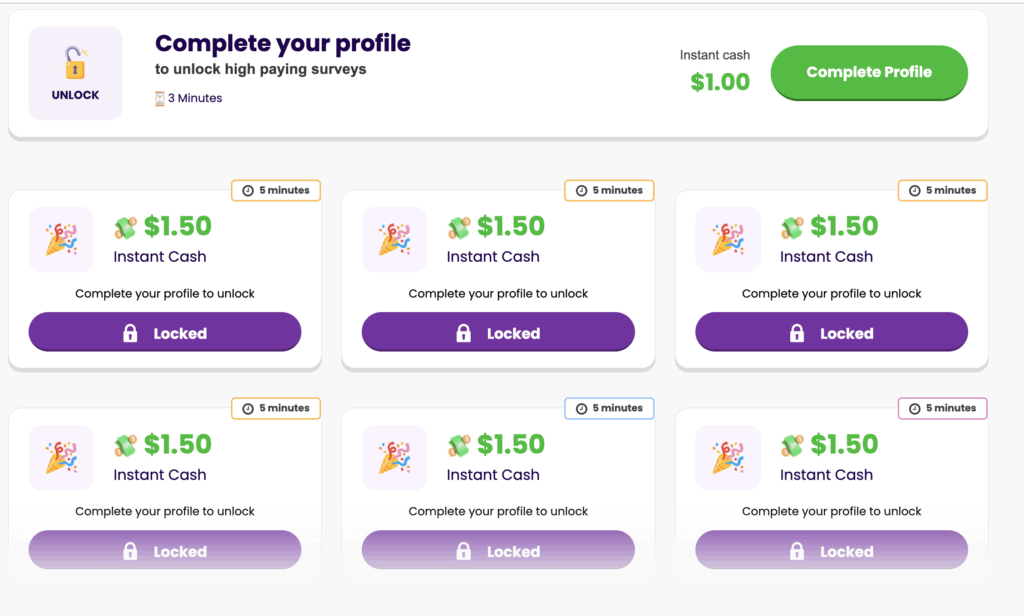Select party popper icon in middle top-row card
This screenshot has height=616, width=1024.
[x=394, y=240]
